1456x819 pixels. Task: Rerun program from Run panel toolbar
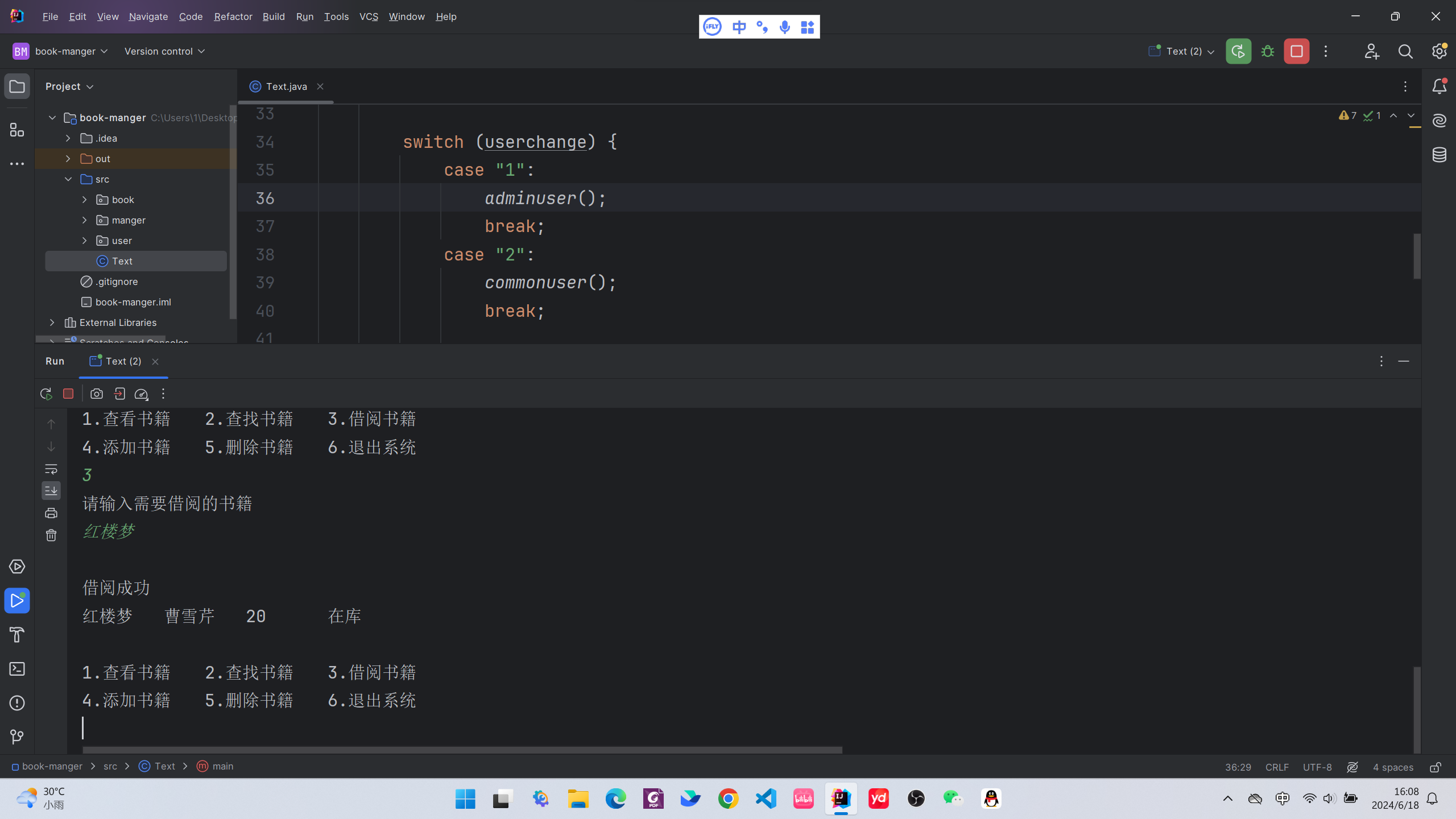tap(46, 394)
